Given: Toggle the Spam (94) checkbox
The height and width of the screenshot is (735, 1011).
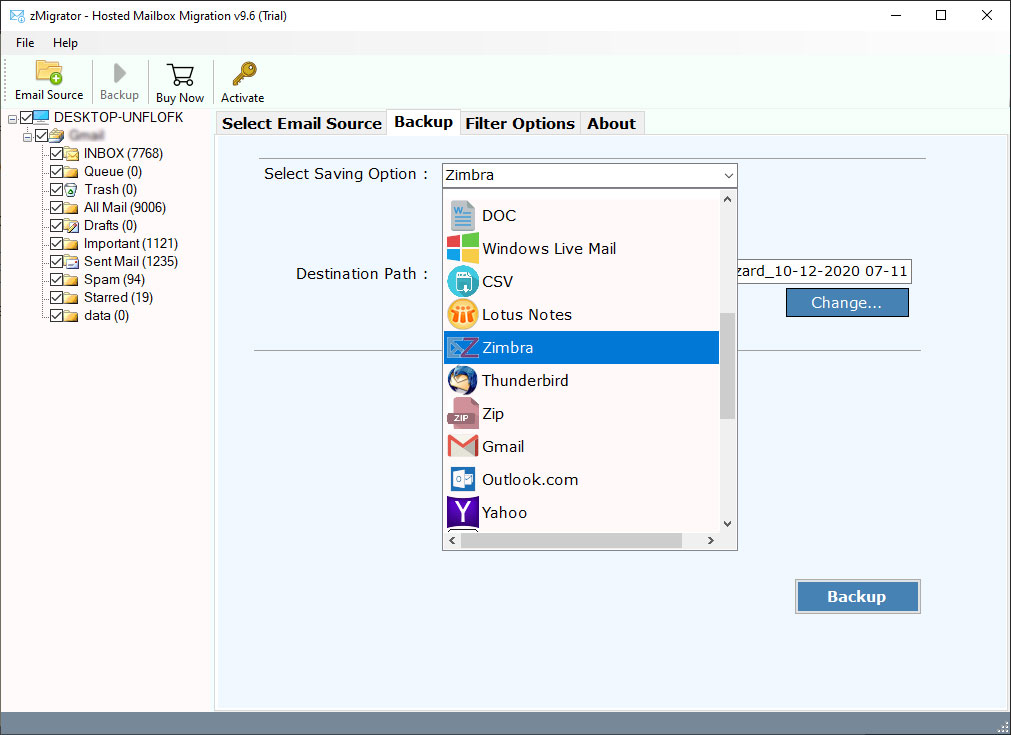Looking at the screenshot, I should coord(57,280).
